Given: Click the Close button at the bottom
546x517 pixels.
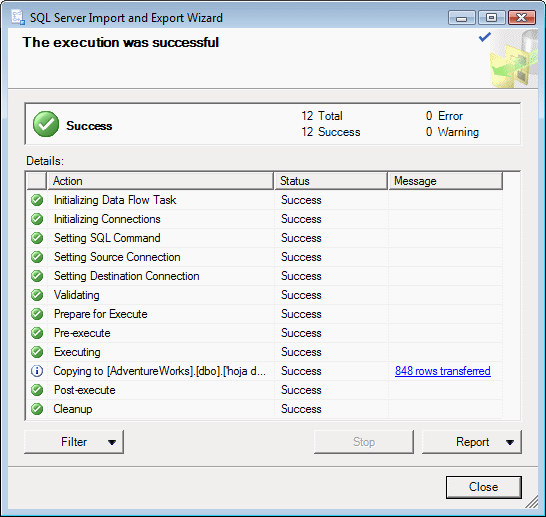Looking at the screenshot, I should click(x=484, y=487).
